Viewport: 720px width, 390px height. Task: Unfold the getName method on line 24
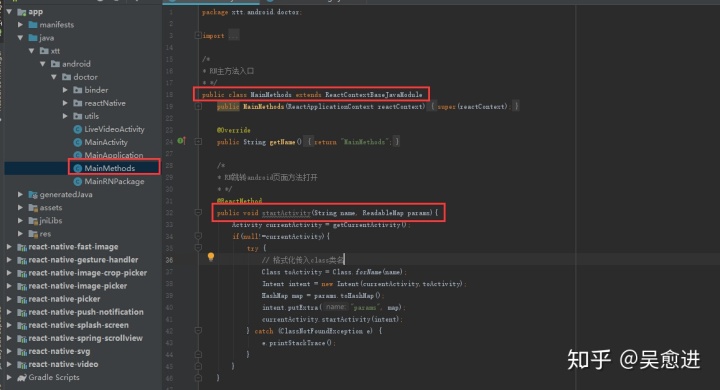point(198,142)
